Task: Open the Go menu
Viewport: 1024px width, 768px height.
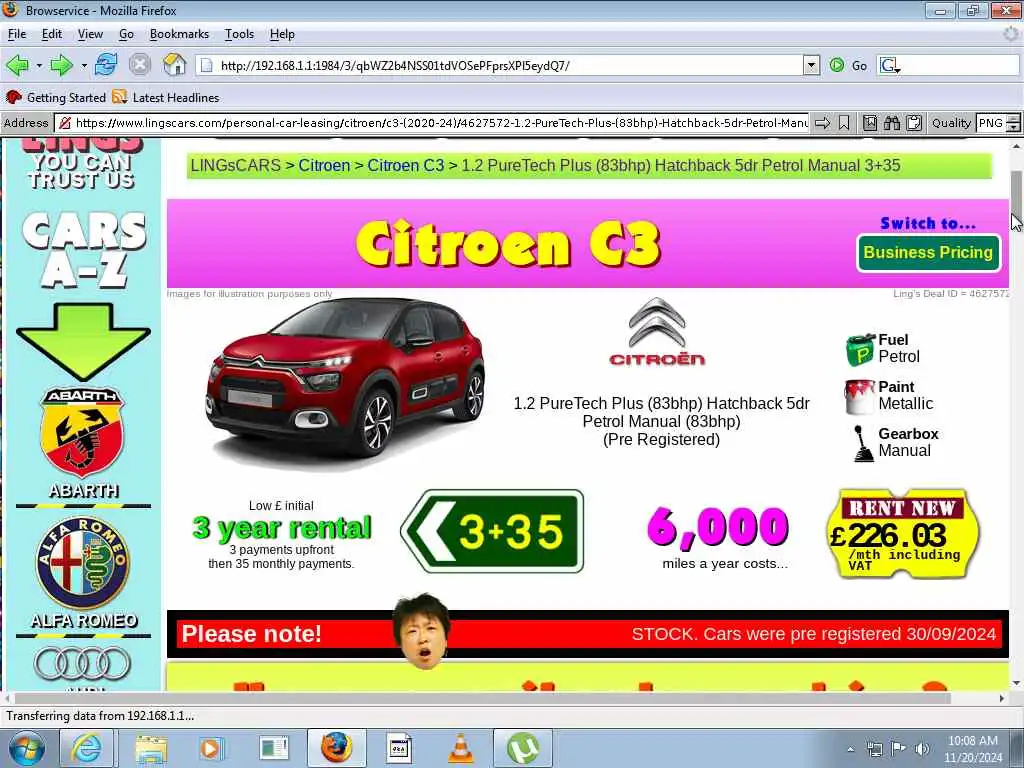Action: tap(126, 34)
